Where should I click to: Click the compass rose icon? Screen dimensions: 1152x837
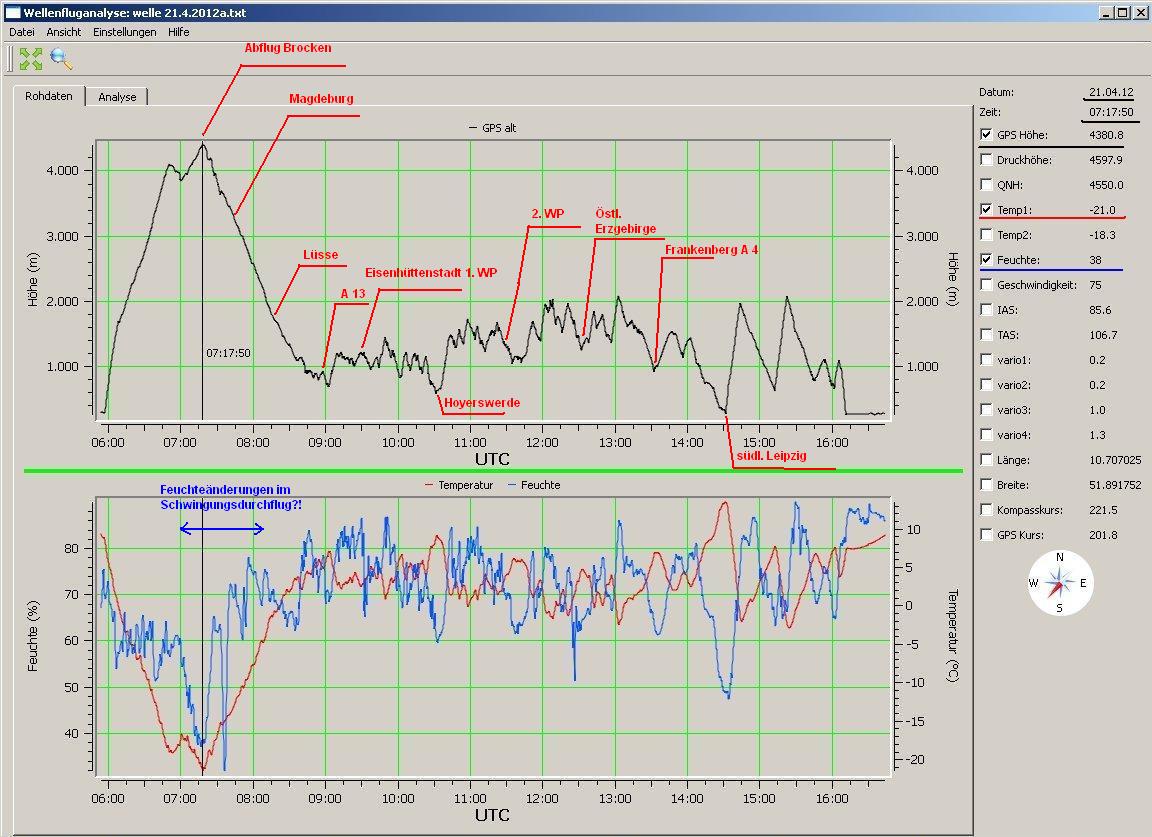1060,583
